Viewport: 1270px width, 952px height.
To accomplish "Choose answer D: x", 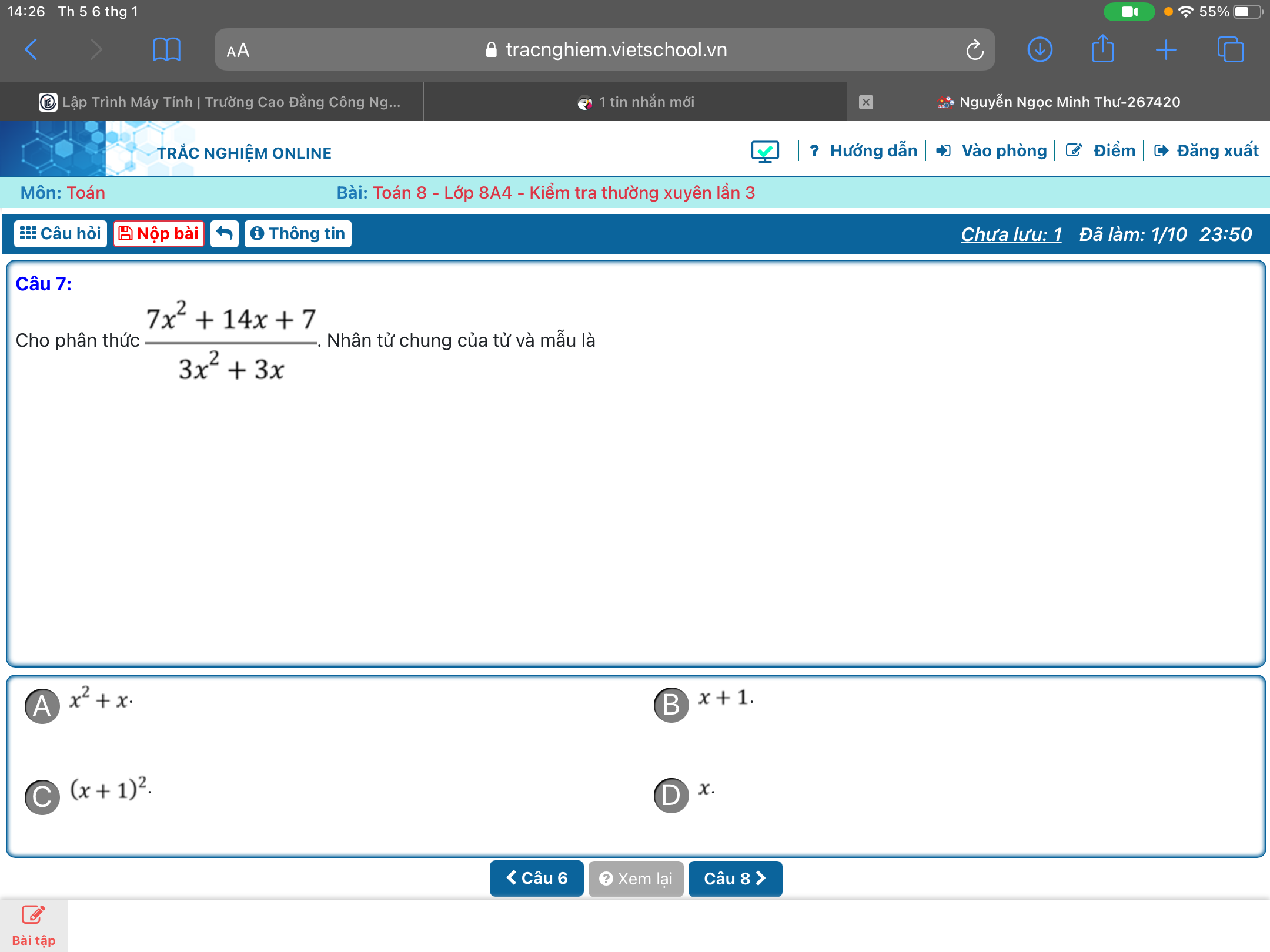I will click(671, 795).
